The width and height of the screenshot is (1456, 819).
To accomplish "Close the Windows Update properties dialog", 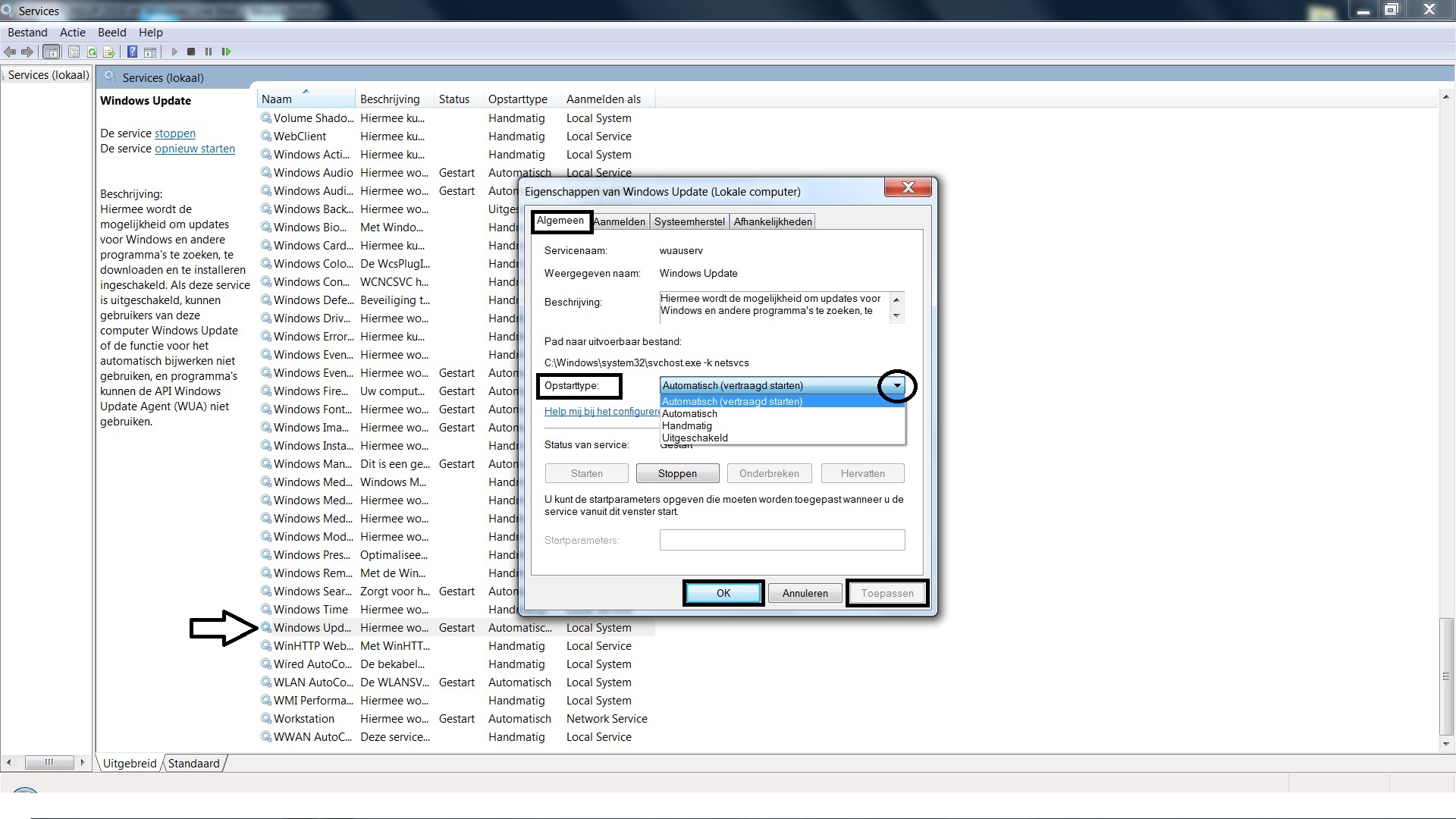I will click(x=907, y=187).
